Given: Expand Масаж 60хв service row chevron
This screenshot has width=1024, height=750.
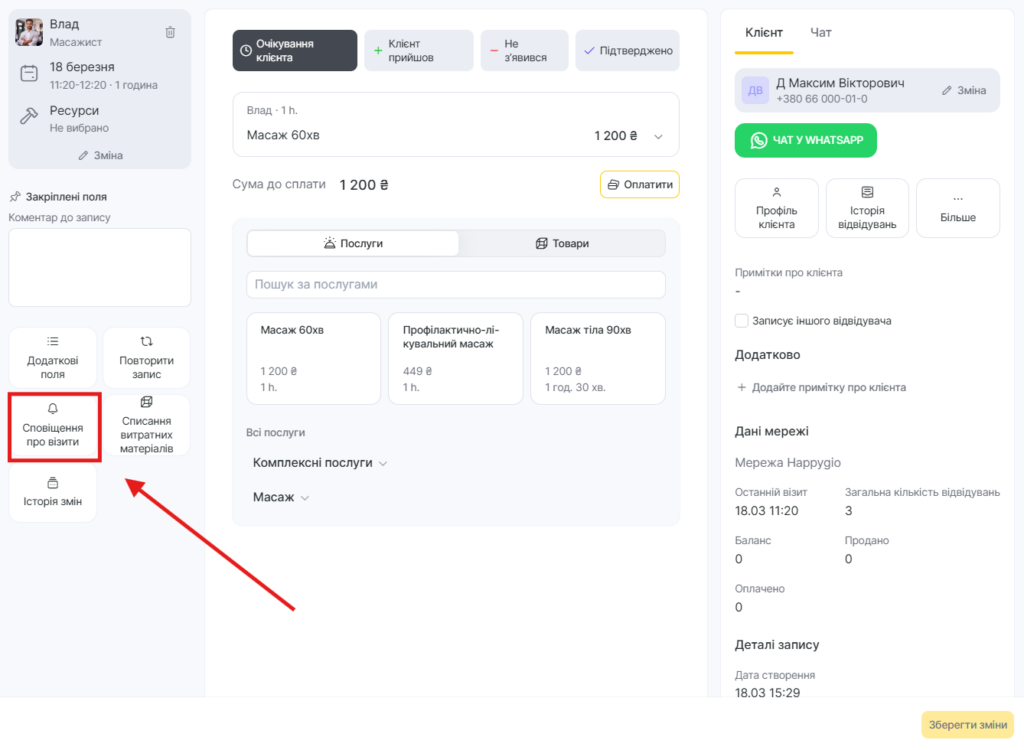Looking at the screenshot, I should tap(658, 136).
